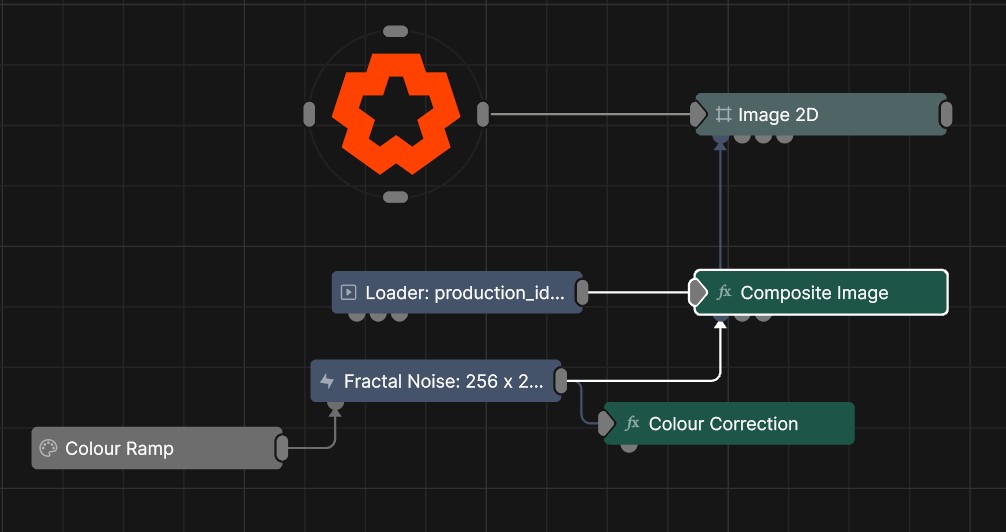Click the root node left connector

pyautogui.click(x=309, y=114)
